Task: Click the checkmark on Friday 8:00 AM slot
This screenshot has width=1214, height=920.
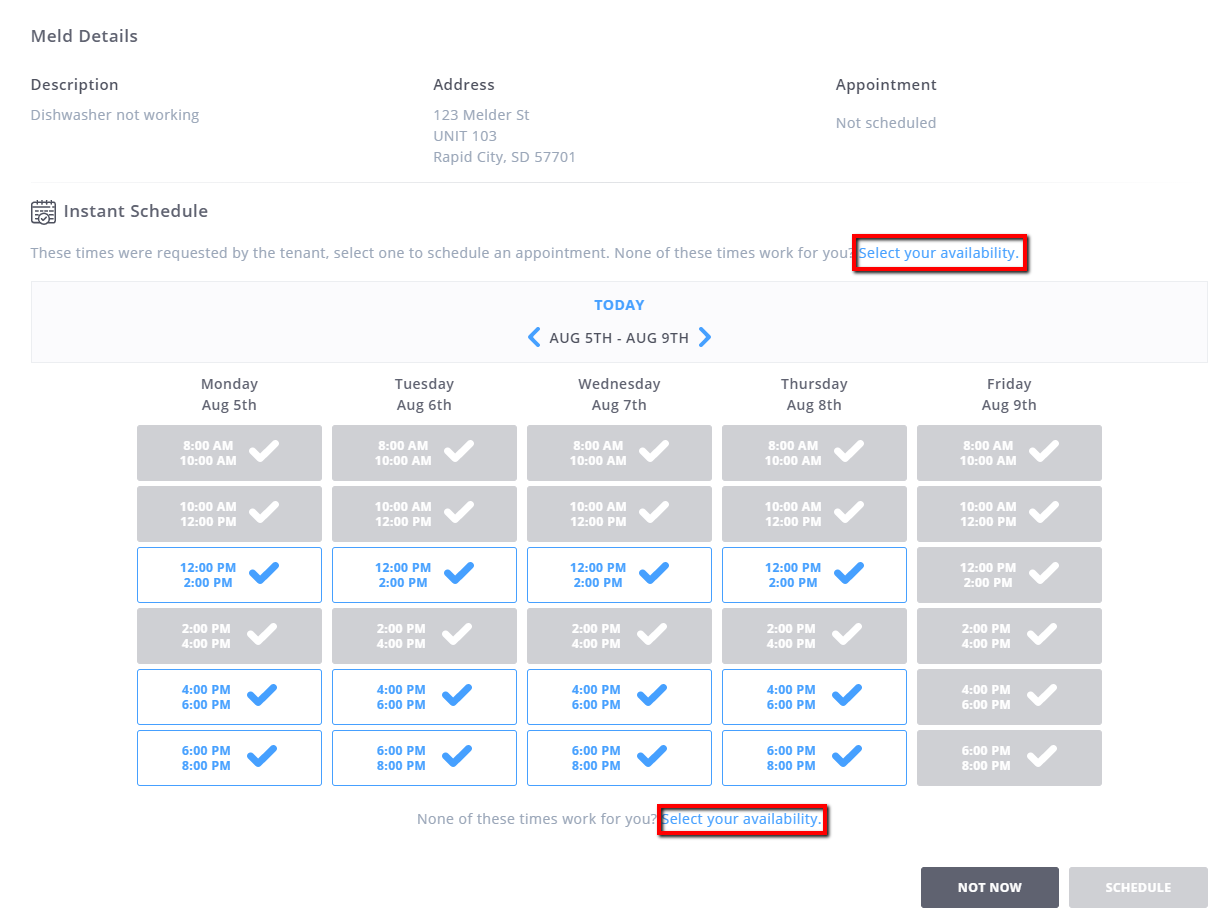Action: pos(1044,451)
